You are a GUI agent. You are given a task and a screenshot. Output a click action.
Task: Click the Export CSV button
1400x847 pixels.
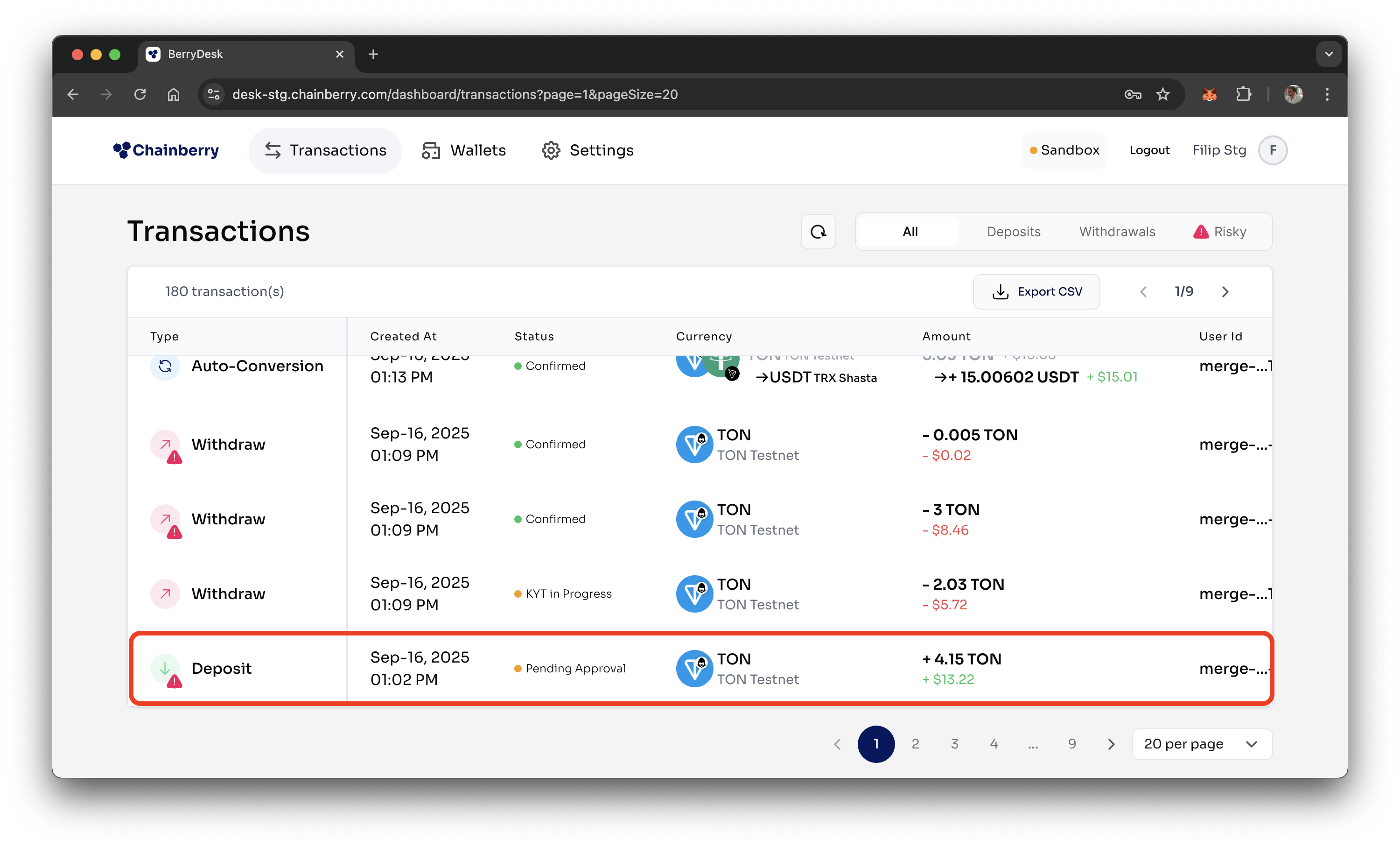tap(1036, 292)
